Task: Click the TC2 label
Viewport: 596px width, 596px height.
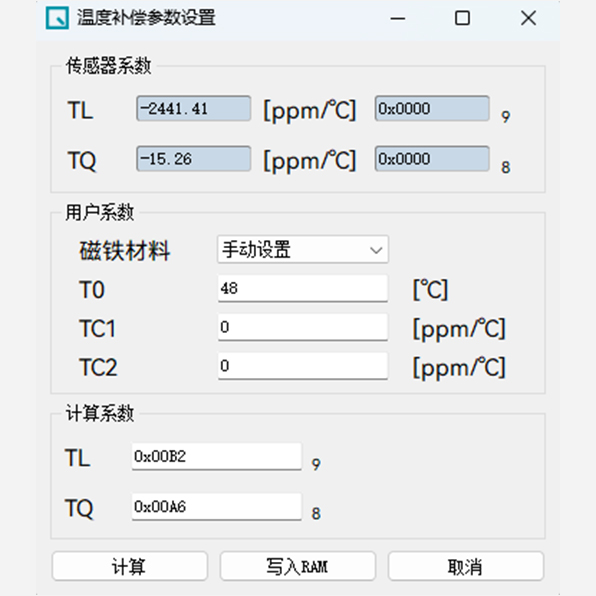Action: [x=98, y=367]
